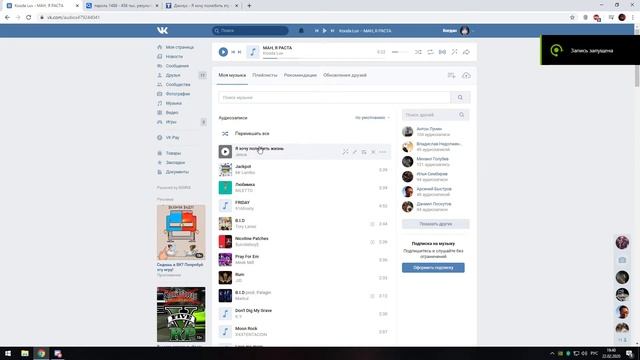Click the shuffle icon next to Перемешать все
The image size is (640, 360).
[225, 133]
